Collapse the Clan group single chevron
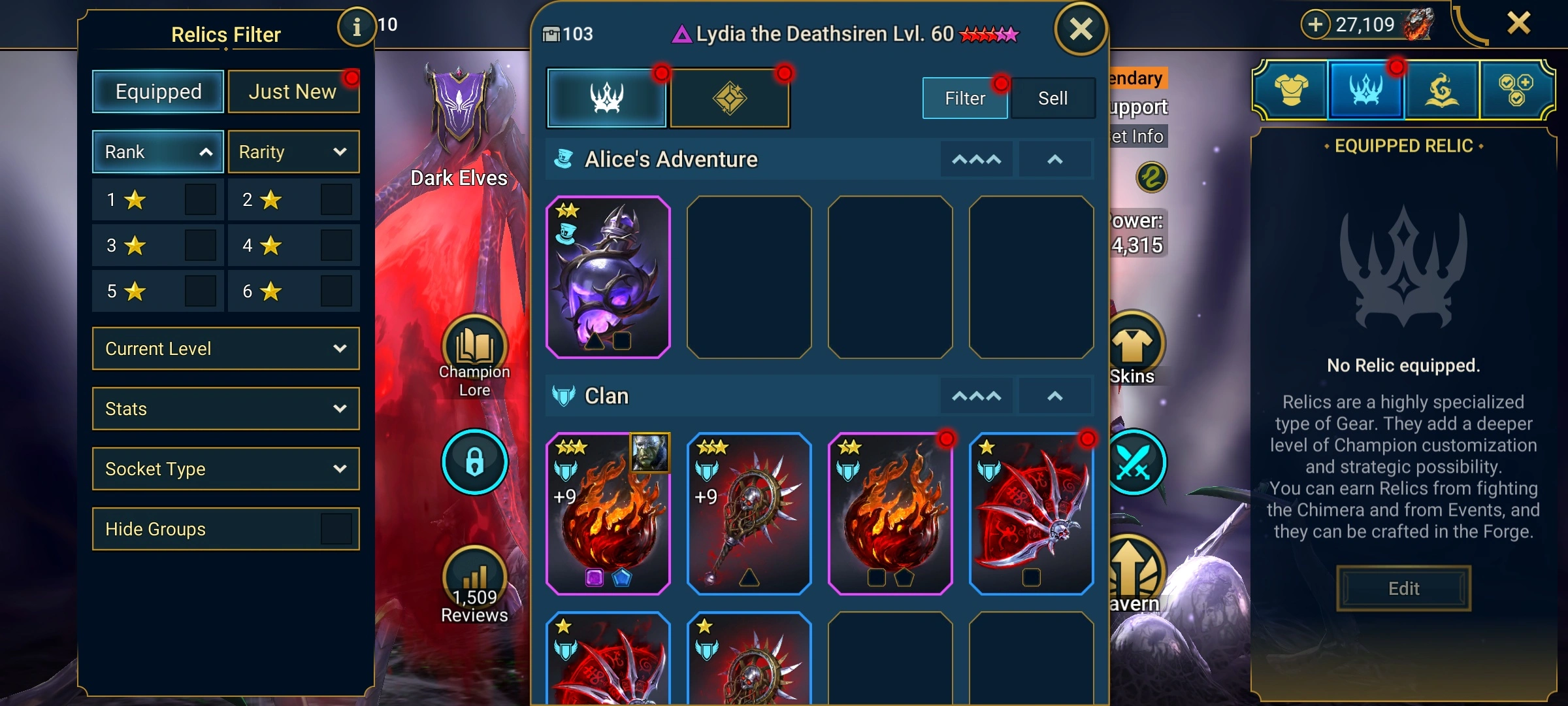Image resolution: width=1568 pixels, height=706 pixels. pos(1055,396)
